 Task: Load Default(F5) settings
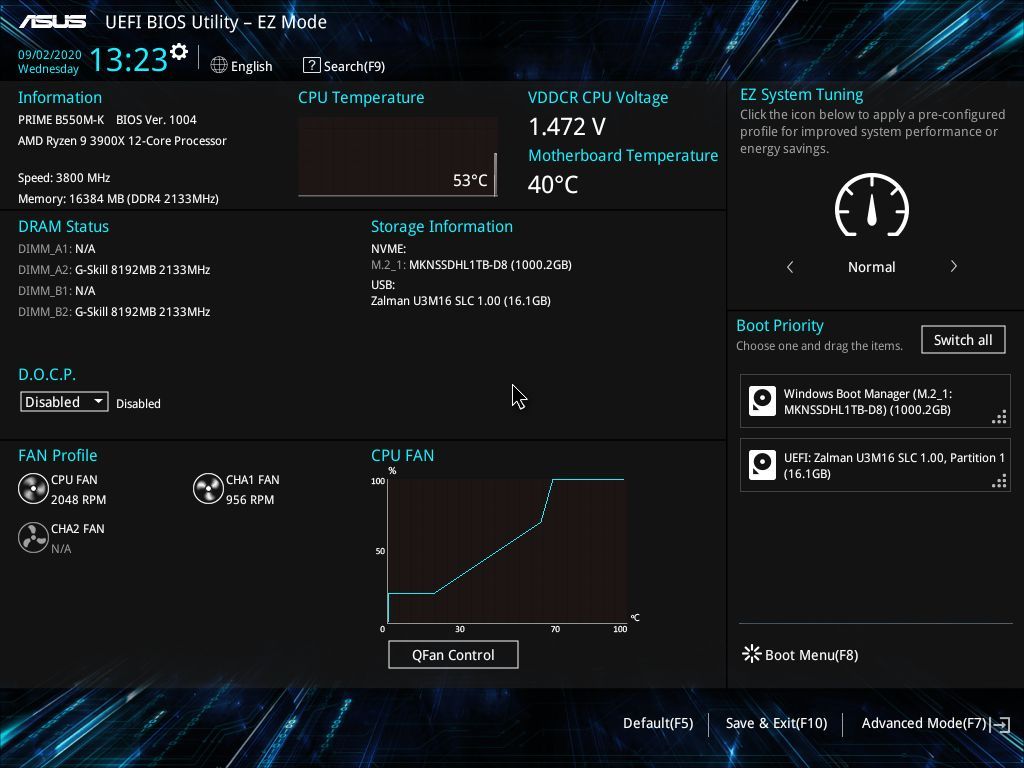point(658,723)
